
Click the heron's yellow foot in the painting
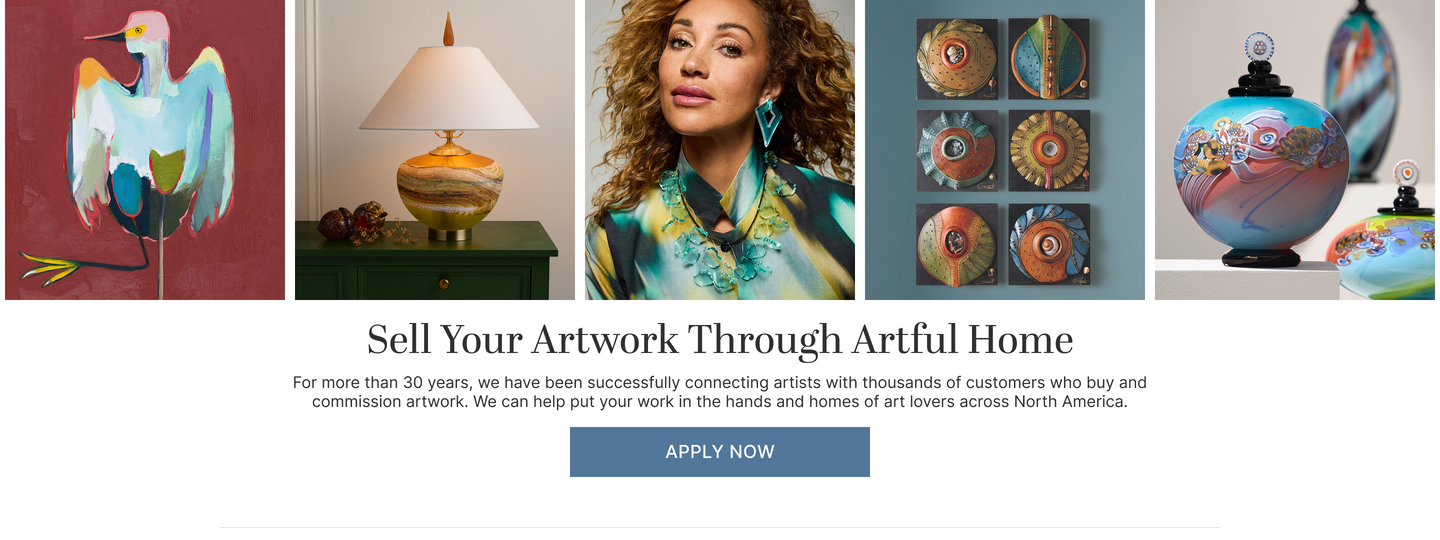tap(50, 266)
